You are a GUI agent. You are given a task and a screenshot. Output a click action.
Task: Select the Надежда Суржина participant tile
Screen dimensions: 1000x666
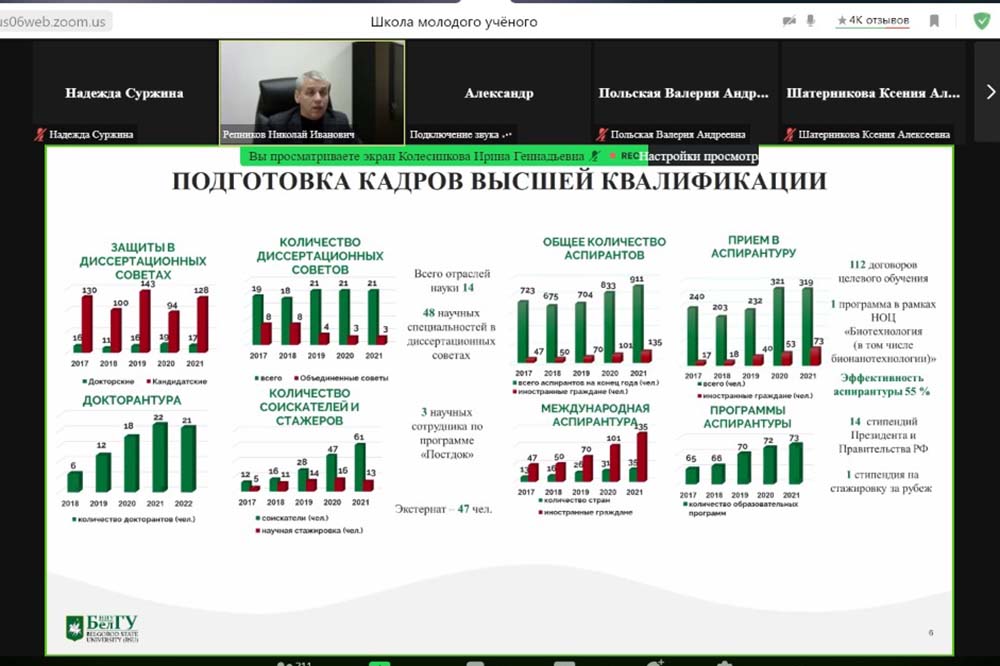124,93
